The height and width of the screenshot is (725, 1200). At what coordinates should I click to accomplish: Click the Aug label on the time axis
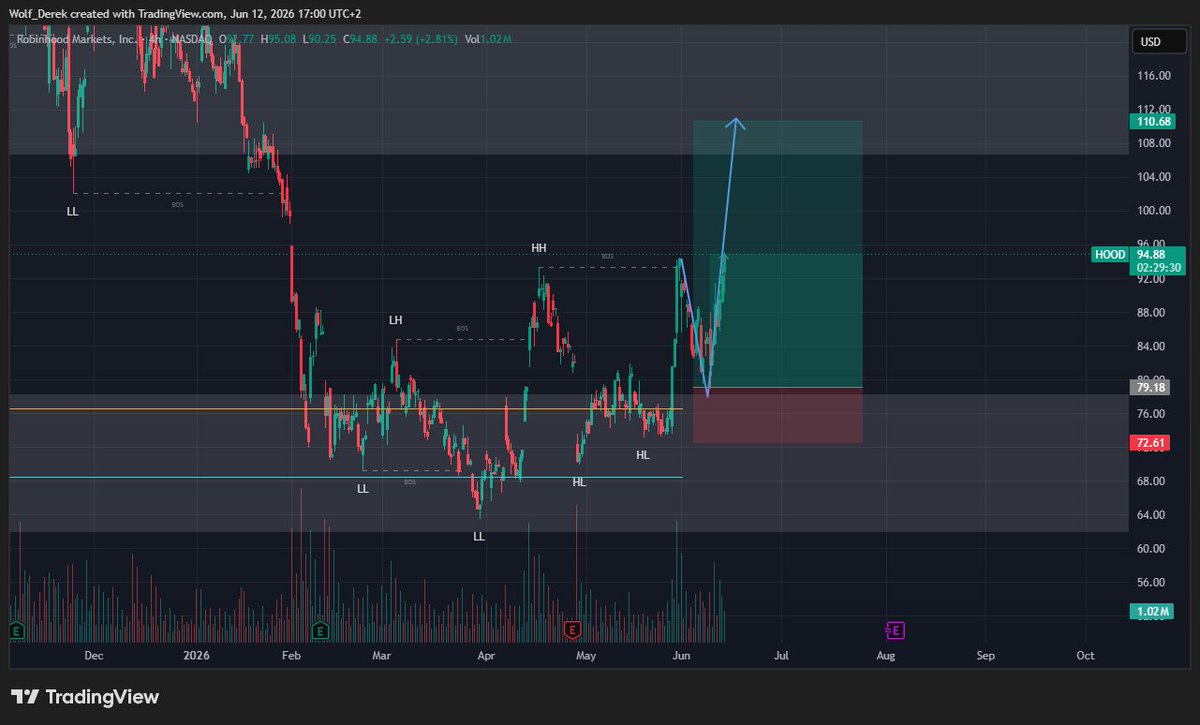click(x=885, y=656)
